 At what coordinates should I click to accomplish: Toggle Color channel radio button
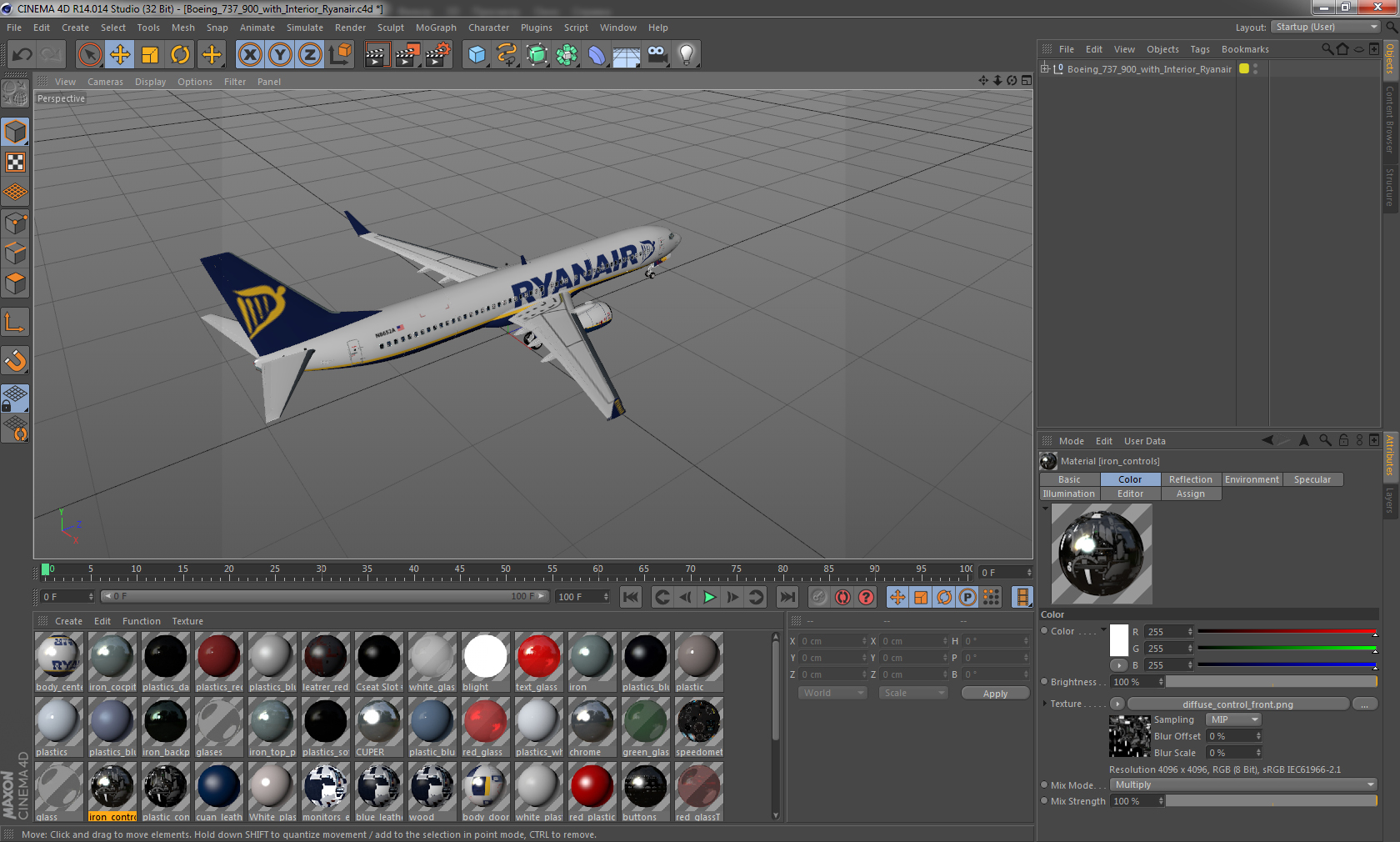[1045, 631]
